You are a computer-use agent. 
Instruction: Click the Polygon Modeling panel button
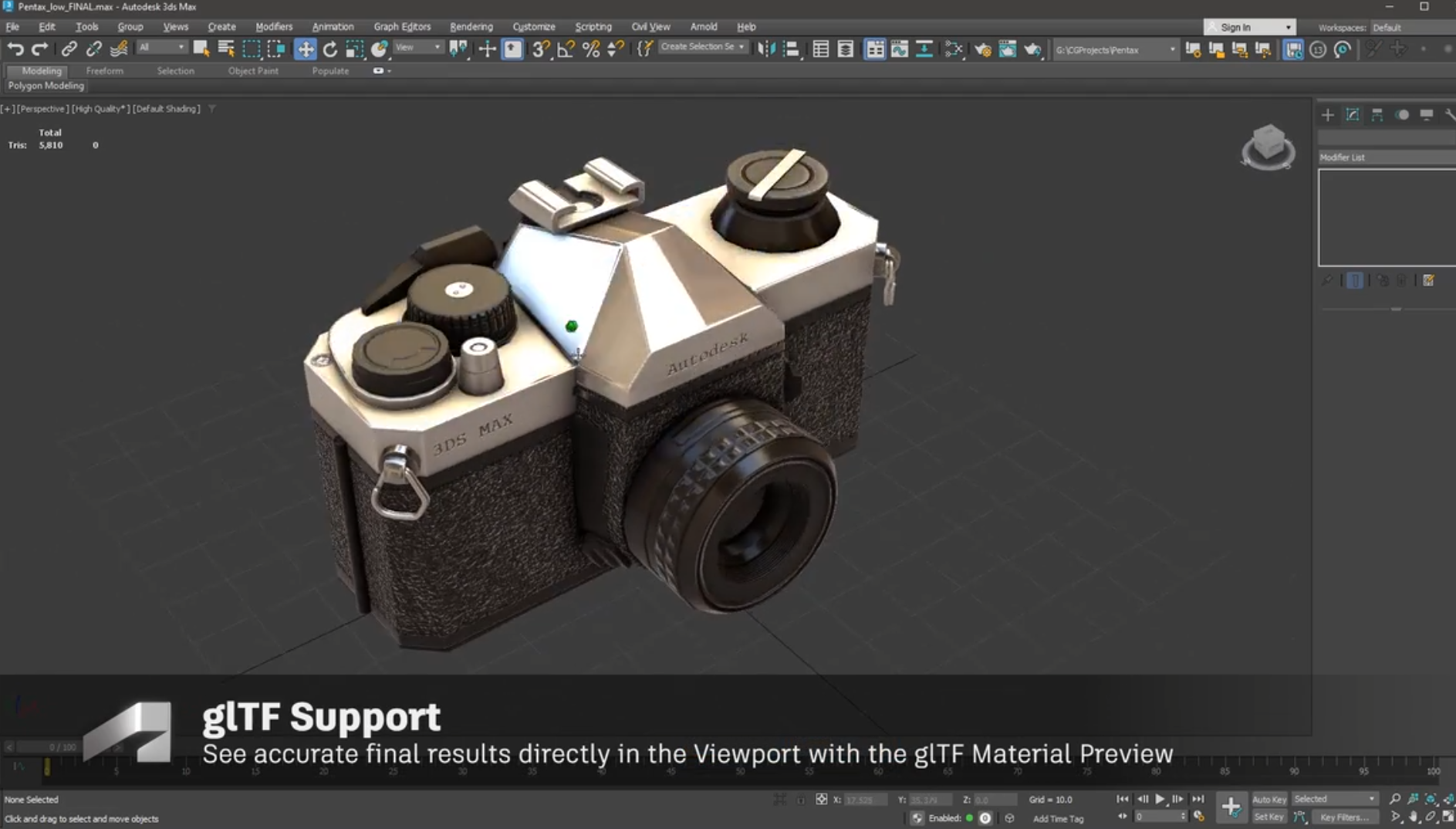click(x=46, y=86)
